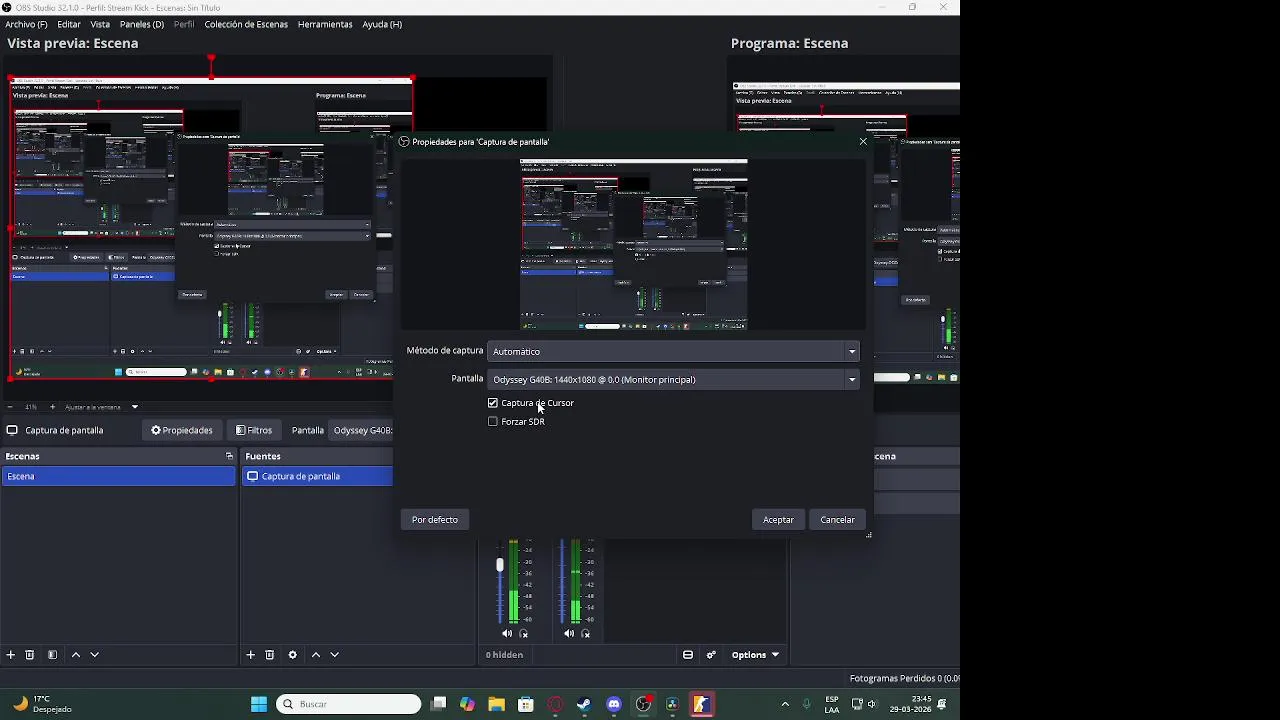Close the properties dialog with X
Screen dimensions: 1280x720
point(863,142)
